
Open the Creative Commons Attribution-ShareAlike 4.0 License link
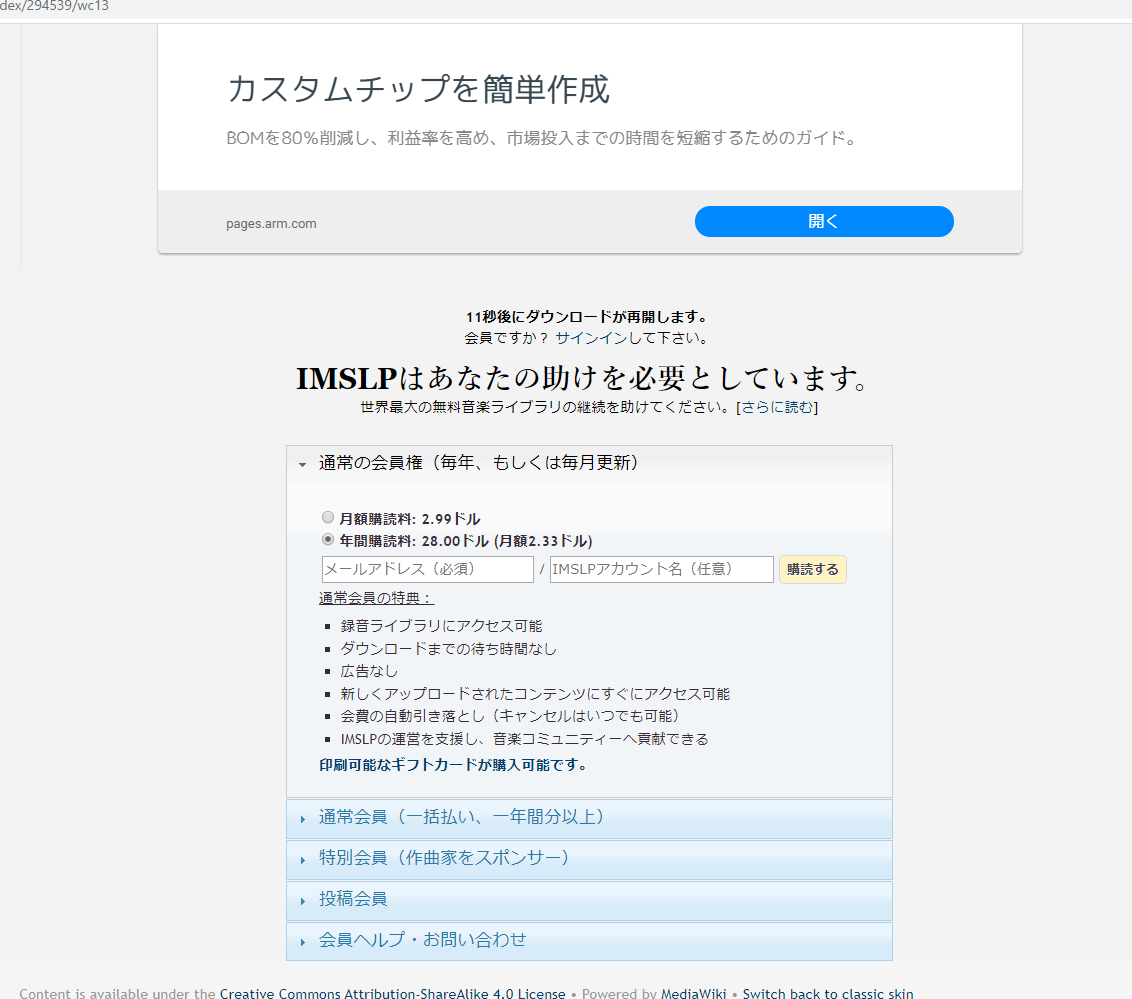coord(392,993)
